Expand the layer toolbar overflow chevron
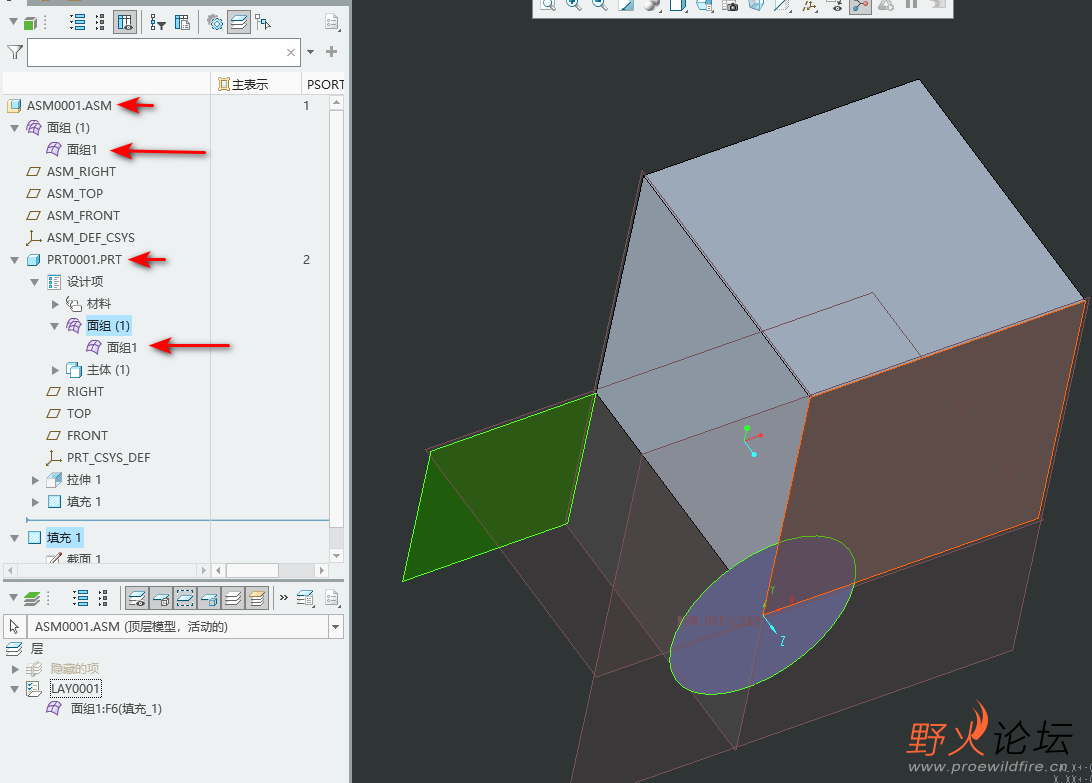 (x=283, y=598)
